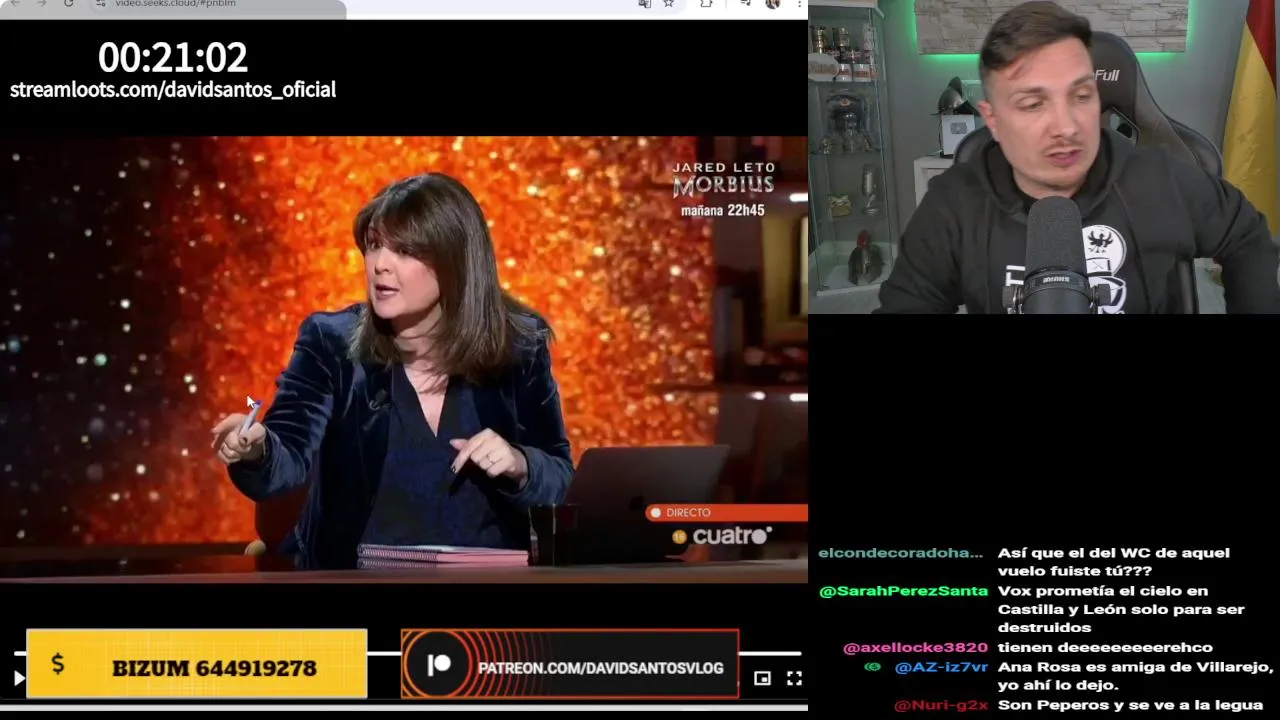Click chat username @AZ-iz7vr
Image resolution: width=1280 pixels, height=720 pixels.
tap(941, 667)
